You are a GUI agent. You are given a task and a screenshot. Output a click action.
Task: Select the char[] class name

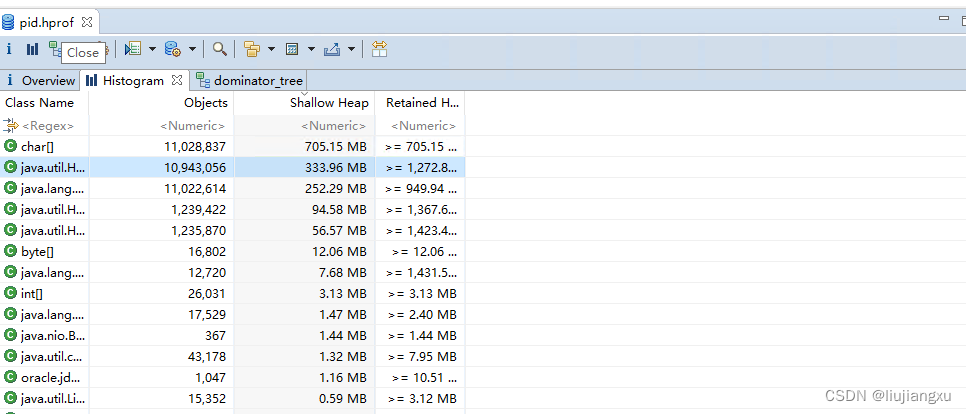pyautogui.click(x=37, y=147)
